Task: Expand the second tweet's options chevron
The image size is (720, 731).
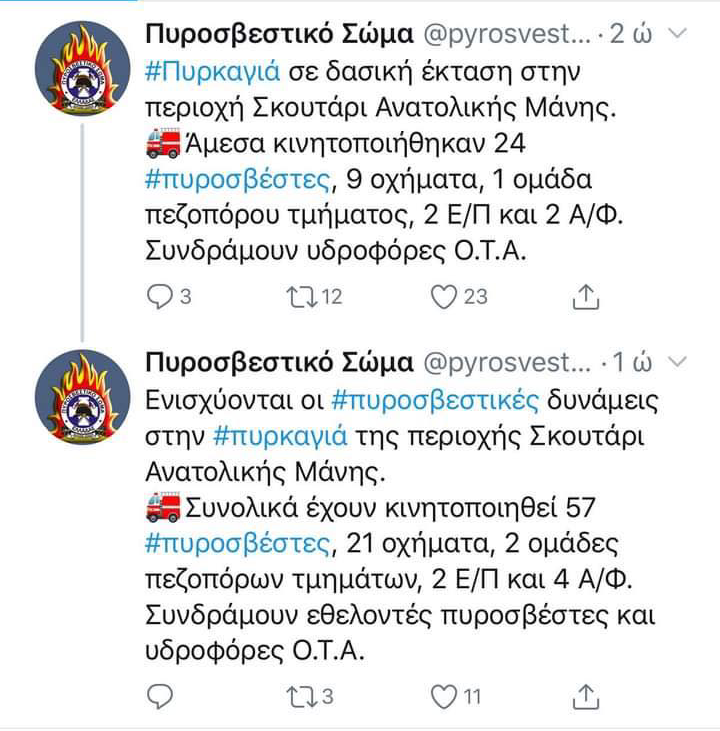Action: coord(677,361)
